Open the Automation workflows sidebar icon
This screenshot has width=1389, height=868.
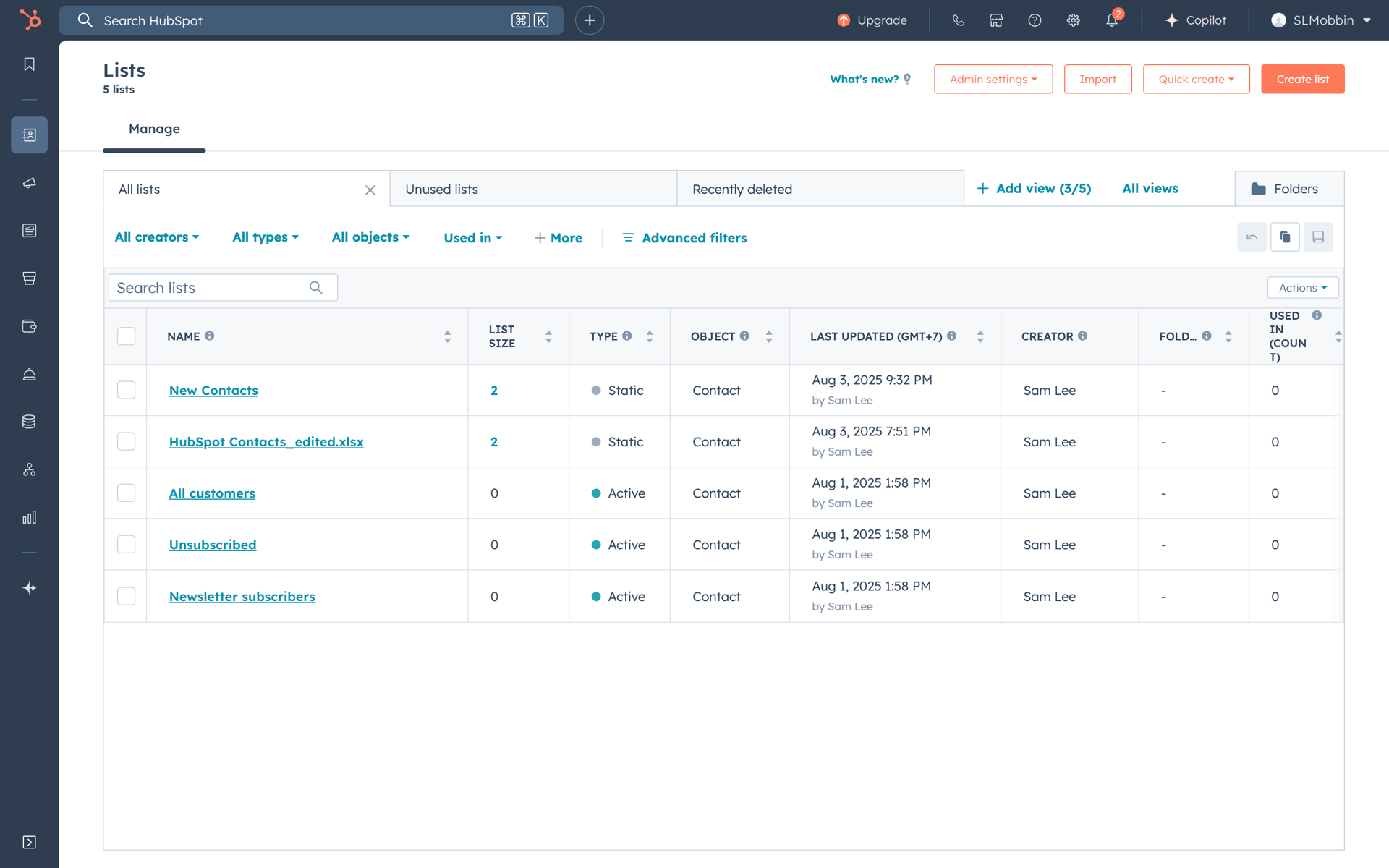pos(30,469)
